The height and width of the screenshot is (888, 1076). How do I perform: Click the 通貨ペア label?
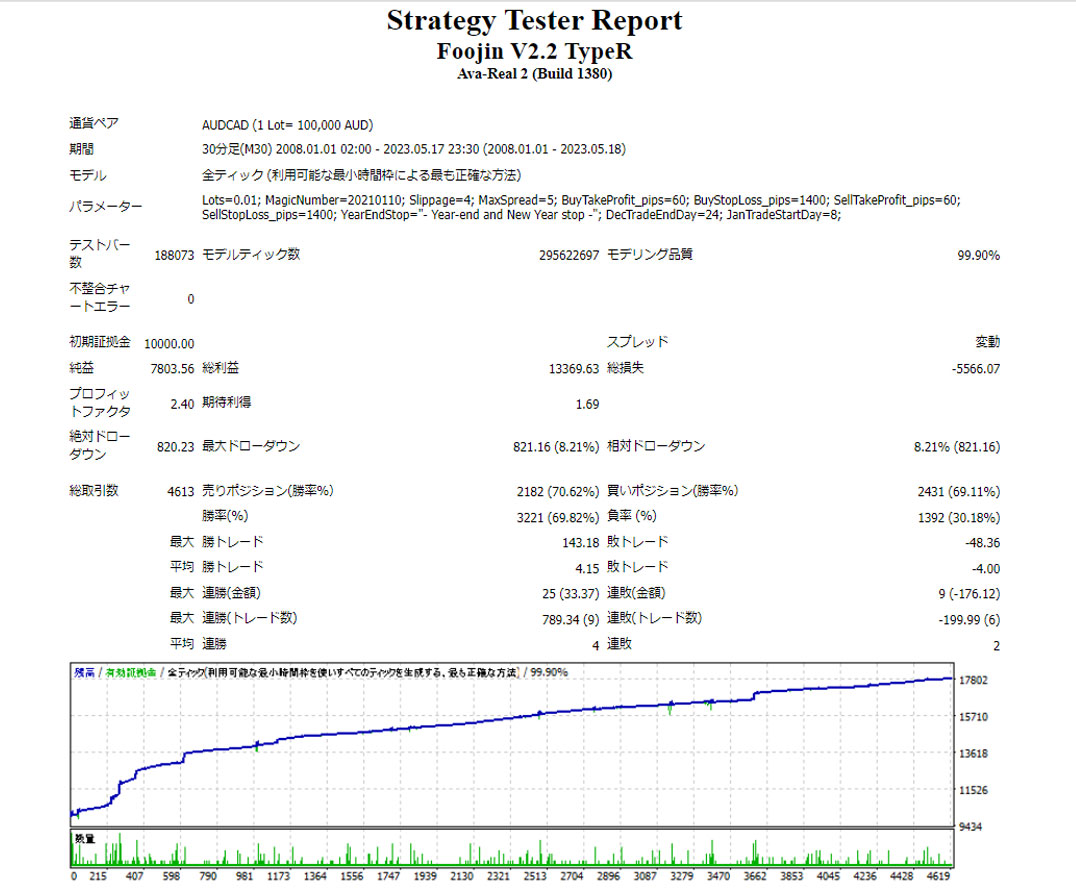[93, 124]
